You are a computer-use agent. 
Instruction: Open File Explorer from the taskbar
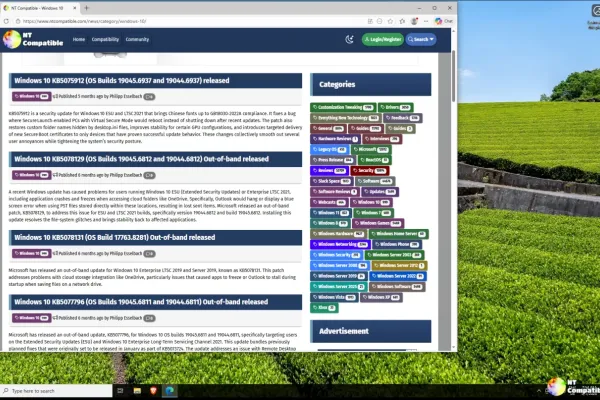(137, 391)
